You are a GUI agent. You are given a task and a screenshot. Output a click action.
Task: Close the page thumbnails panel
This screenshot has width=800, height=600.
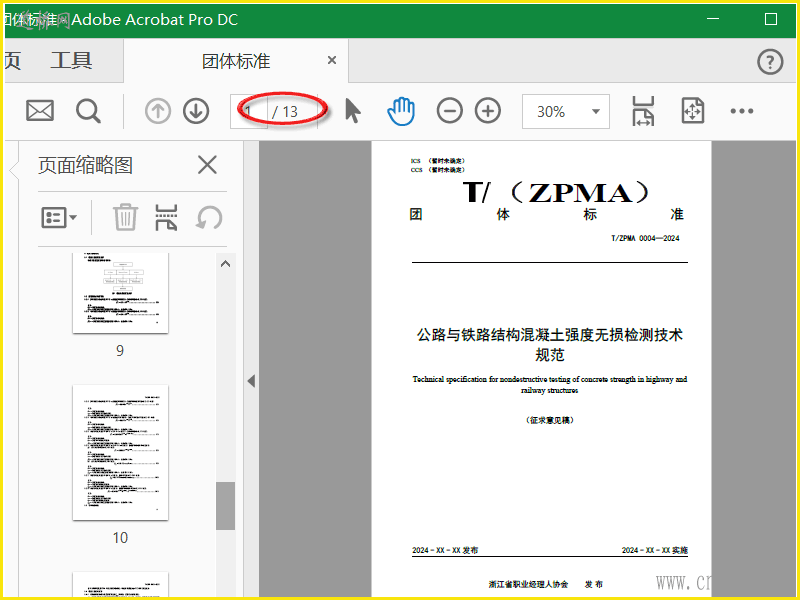[207, 165]
